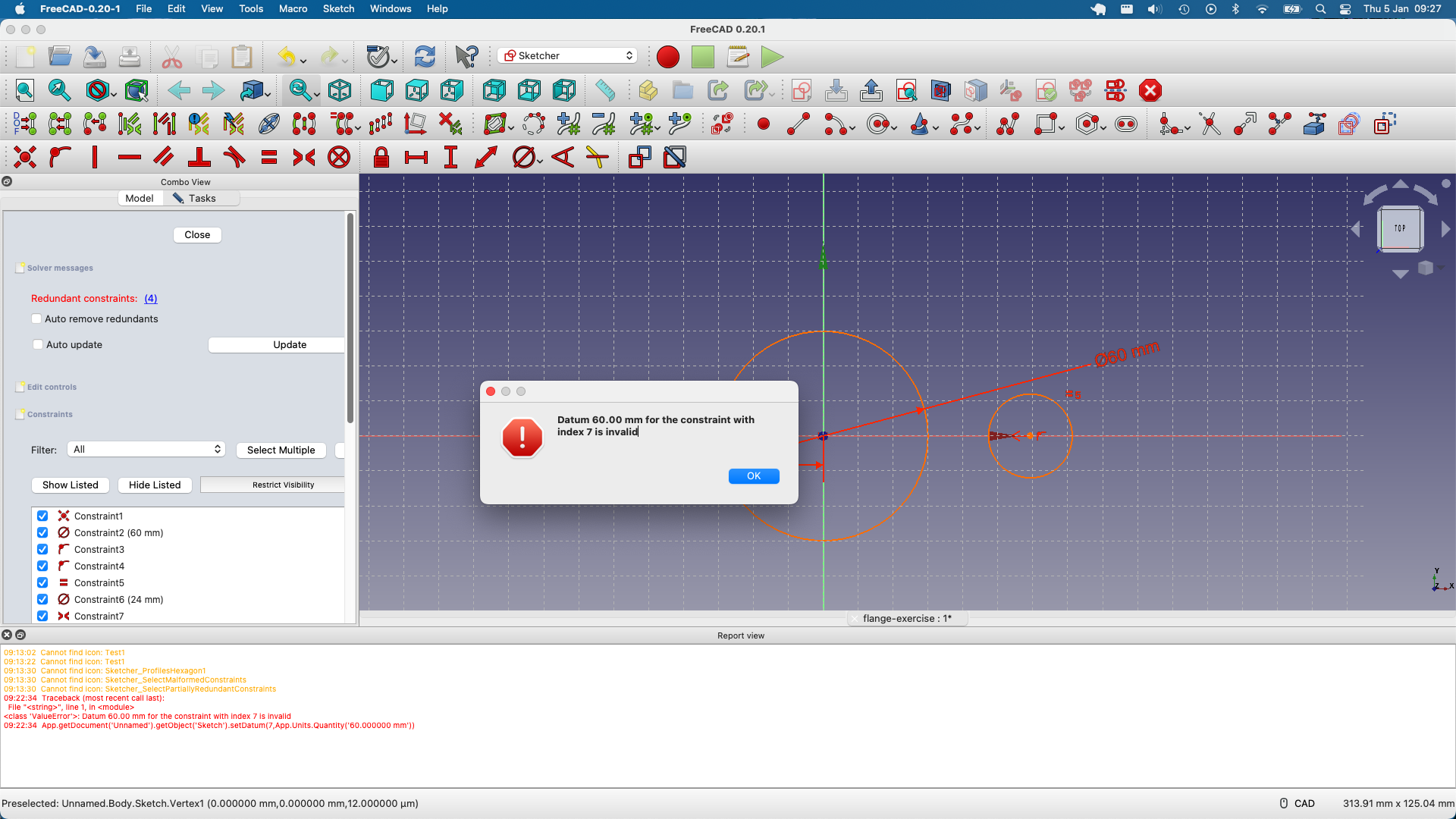Uncheck Constraint3 visibility
This screenshot has height=819, width=1456.
pos(42,549)
